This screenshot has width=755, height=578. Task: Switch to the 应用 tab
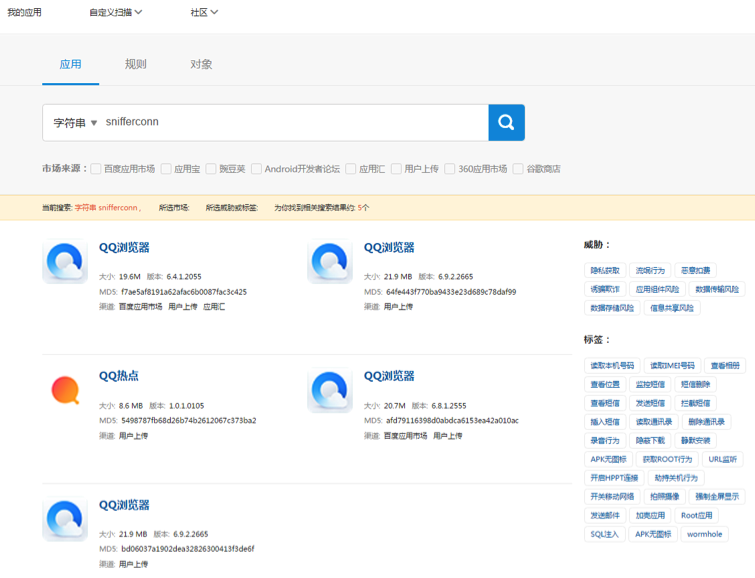[x=70, y=64]
